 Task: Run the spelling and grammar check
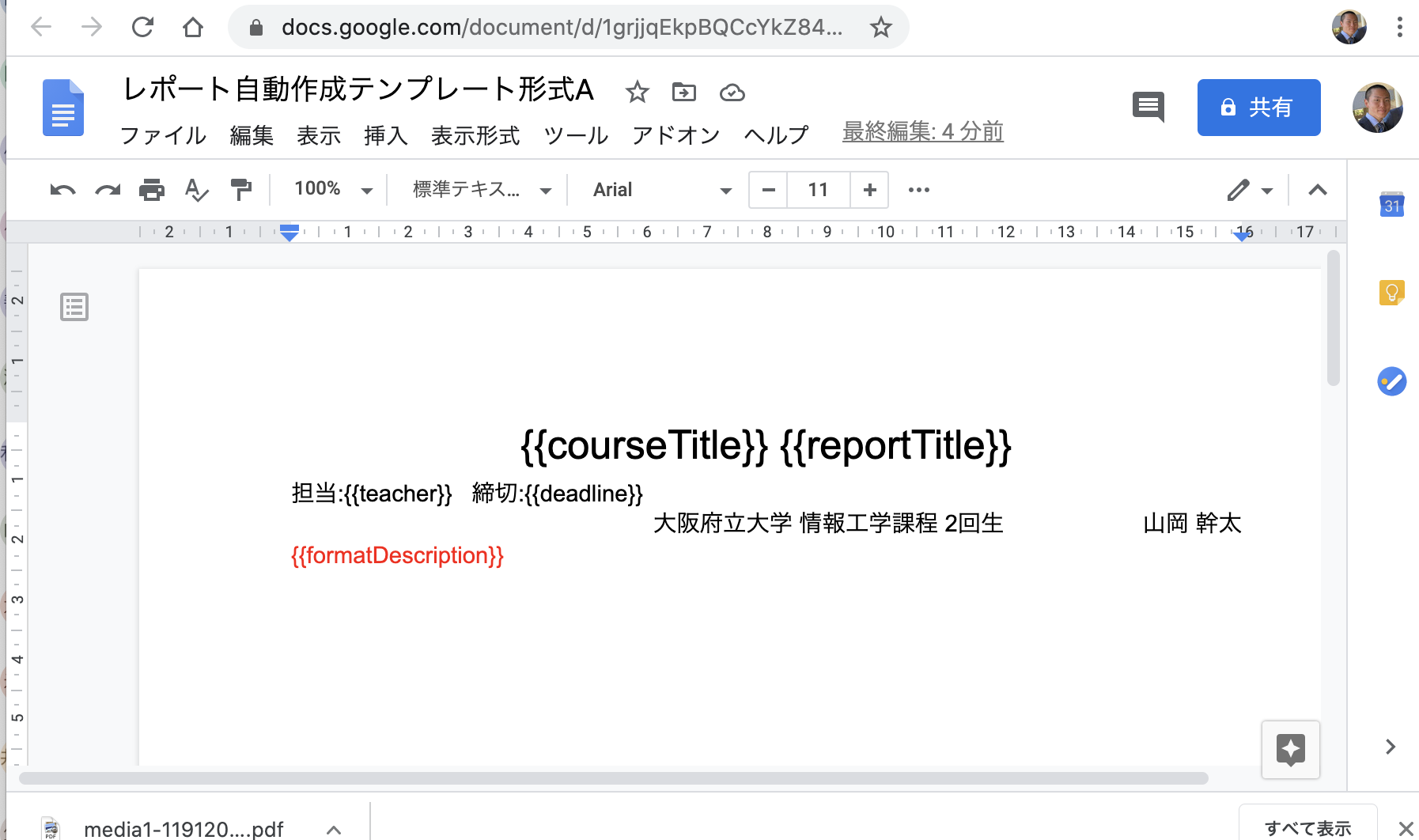[196, 190]
